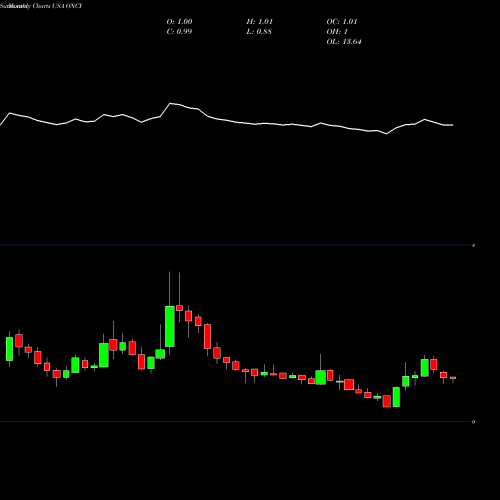Screen dimensions: 500x500
Task: Select the close value 'C: 0.99'
Action: [x=179, y=32]
